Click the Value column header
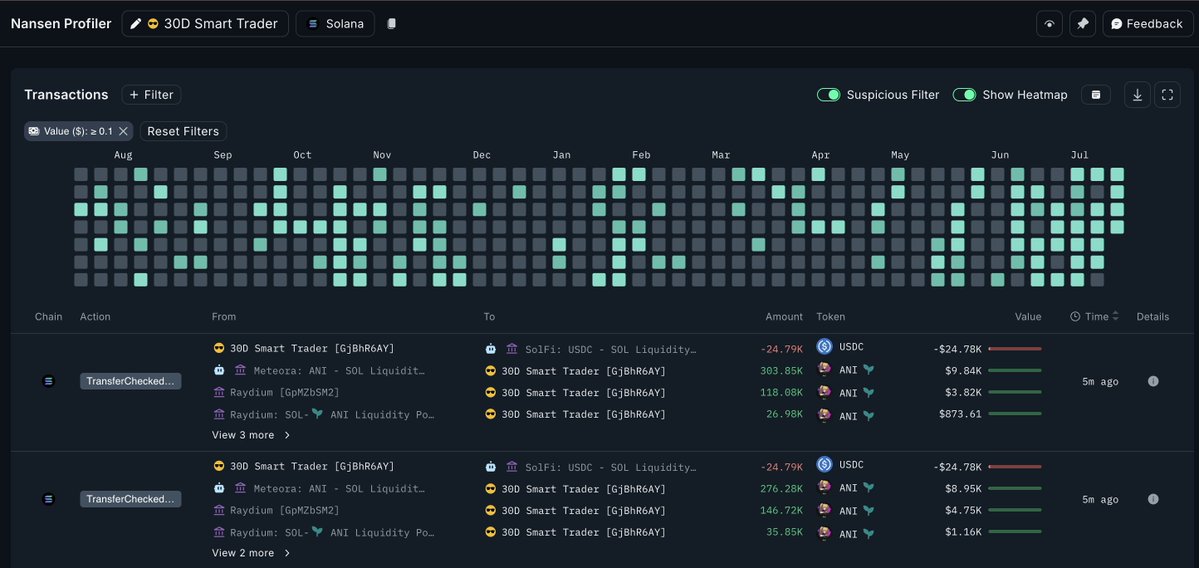The width and height of the screenshot is (1199, 568). pos(1028,316)
